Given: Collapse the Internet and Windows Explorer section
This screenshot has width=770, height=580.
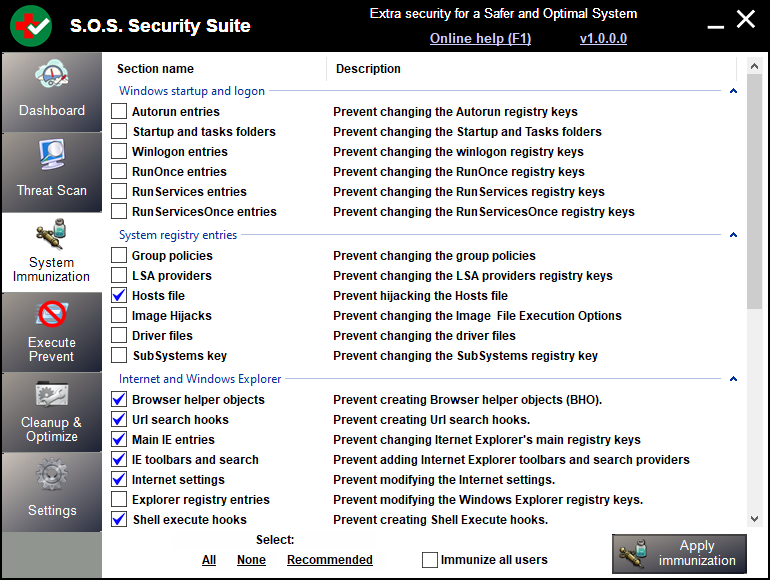Looking at the screenshot, I should pos(733,379).
